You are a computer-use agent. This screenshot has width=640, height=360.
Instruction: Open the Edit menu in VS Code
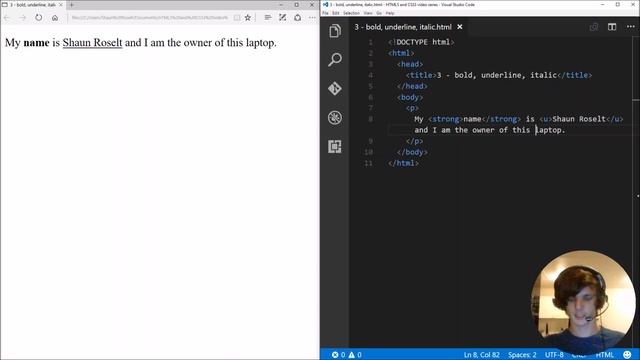[336, 13]
